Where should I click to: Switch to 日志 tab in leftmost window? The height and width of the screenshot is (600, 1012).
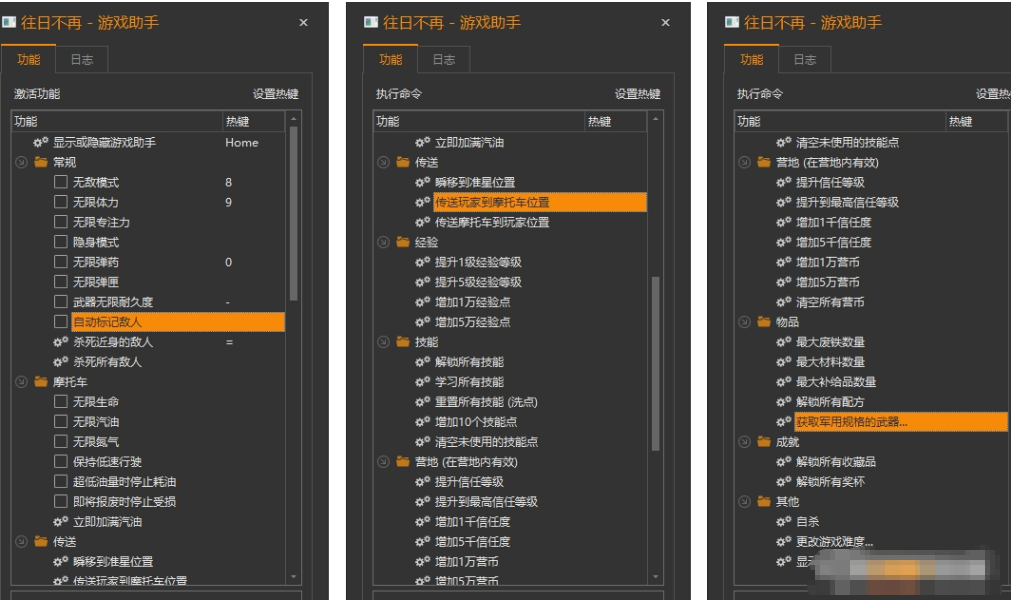click(x=82, y=59)
